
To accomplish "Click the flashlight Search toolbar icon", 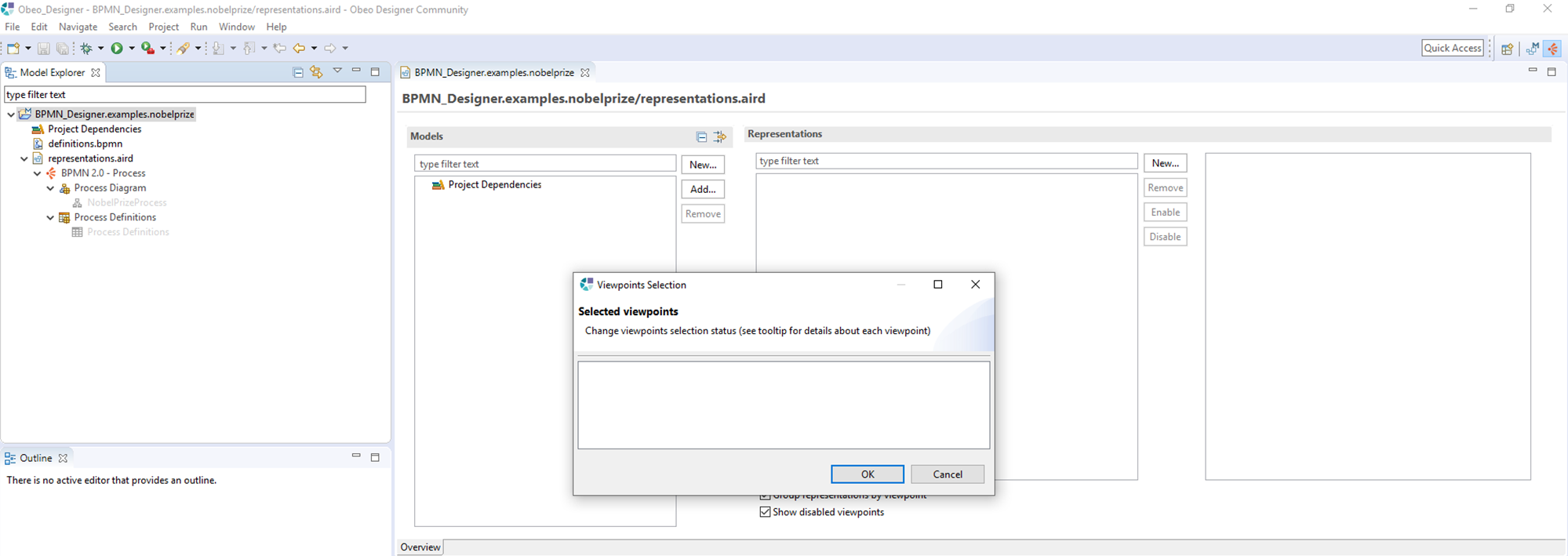I will (x=184, y=49).
